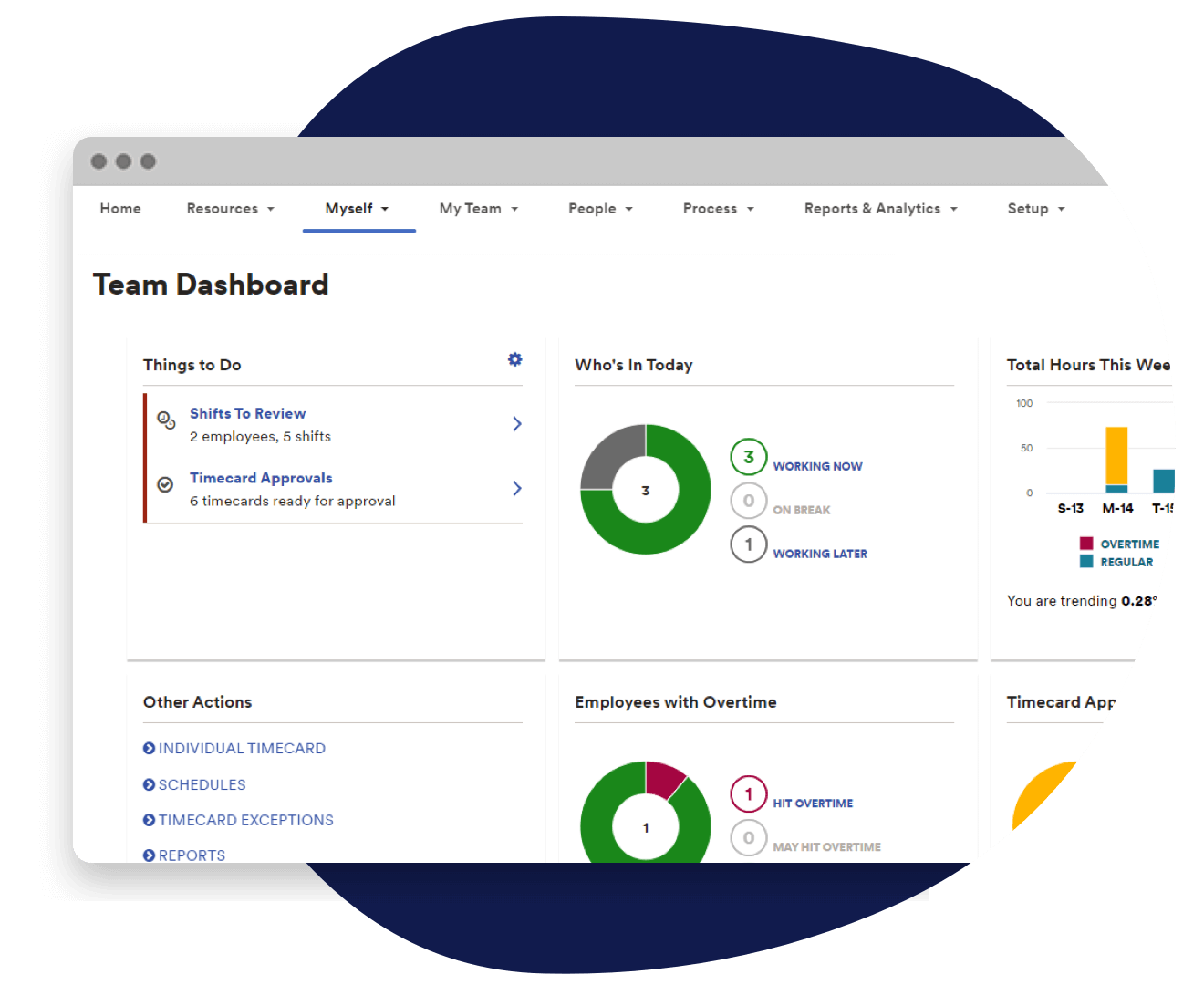Open the Schedules link
The height and width of the screenshot is (985, 1204).
coord(202,784)
